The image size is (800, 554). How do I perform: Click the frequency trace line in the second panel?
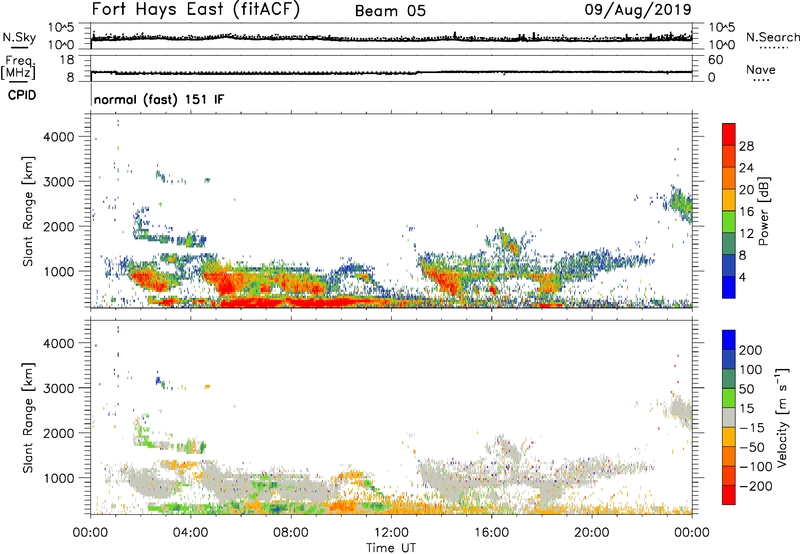coord(391,72)
